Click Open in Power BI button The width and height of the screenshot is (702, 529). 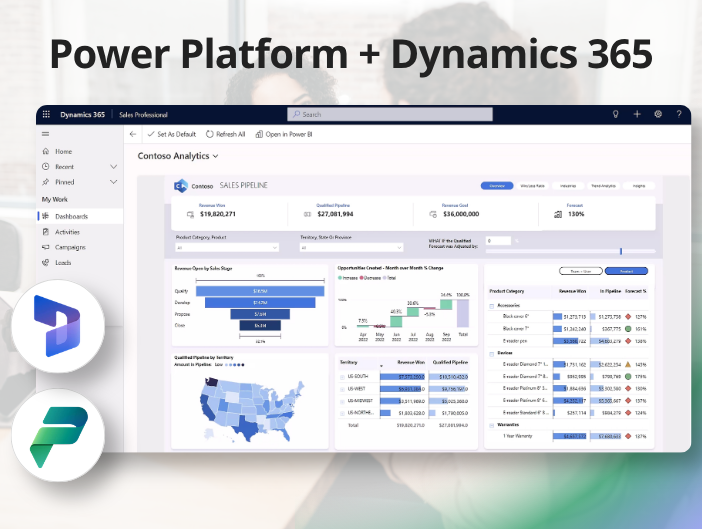tap(284, 134)
